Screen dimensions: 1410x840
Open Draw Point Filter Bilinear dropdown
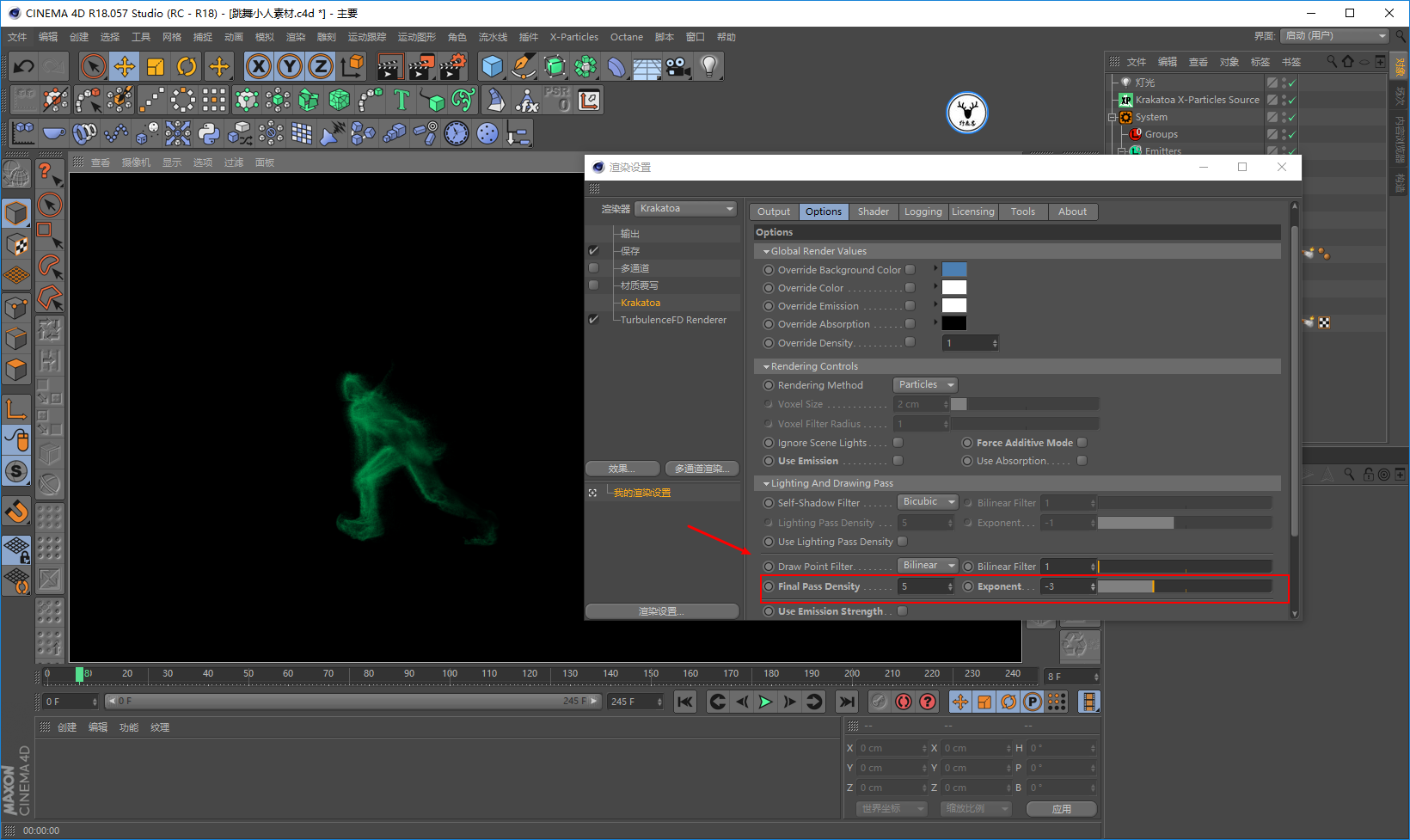click(x=928, y=565)
